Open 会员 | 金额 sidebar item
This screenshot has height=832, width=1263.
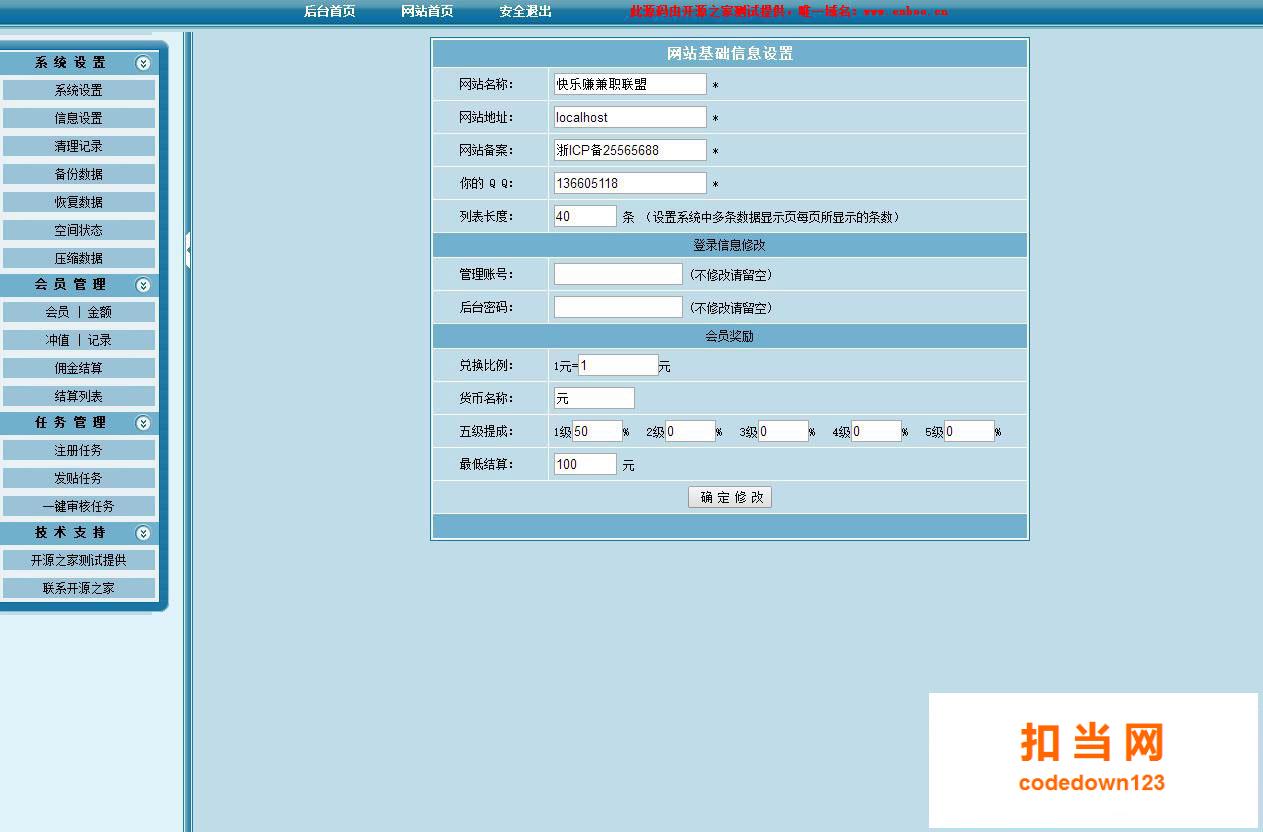[x=78, y=312]
